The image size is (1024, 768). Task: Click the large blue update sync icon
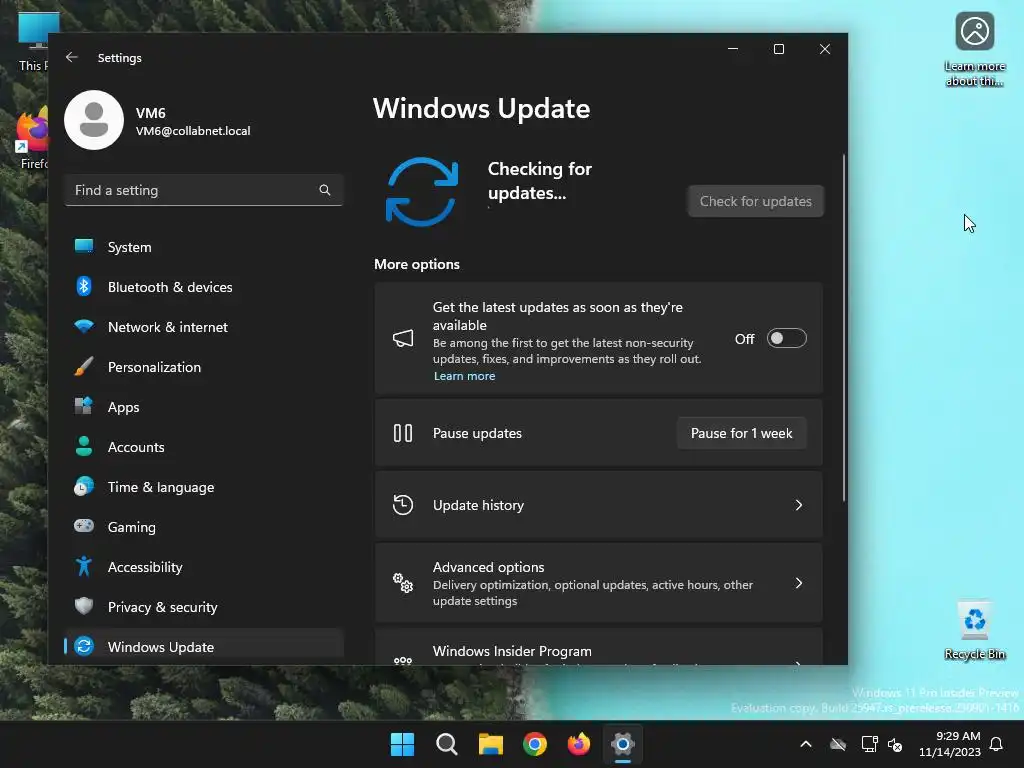pyautogui.click(x=422, y=192)
